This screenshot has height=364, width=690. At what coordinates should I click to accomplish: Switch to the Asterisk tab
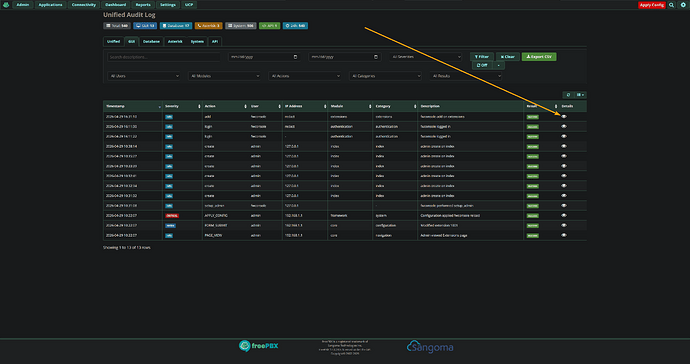(175, 41)
